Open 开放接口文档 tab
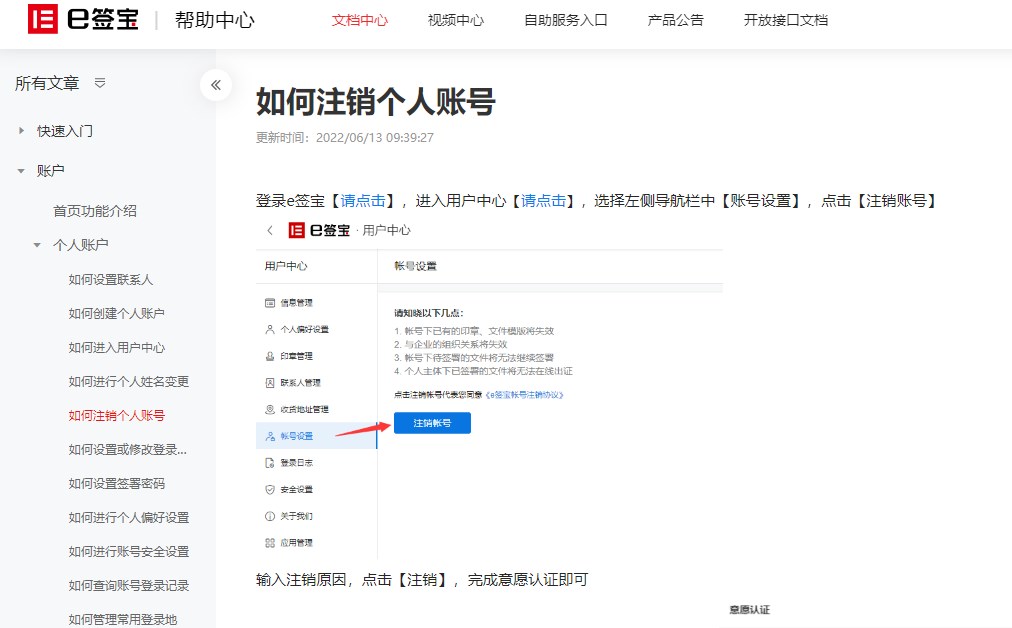This screenshot has height=628, width=1012. (785, 20)
